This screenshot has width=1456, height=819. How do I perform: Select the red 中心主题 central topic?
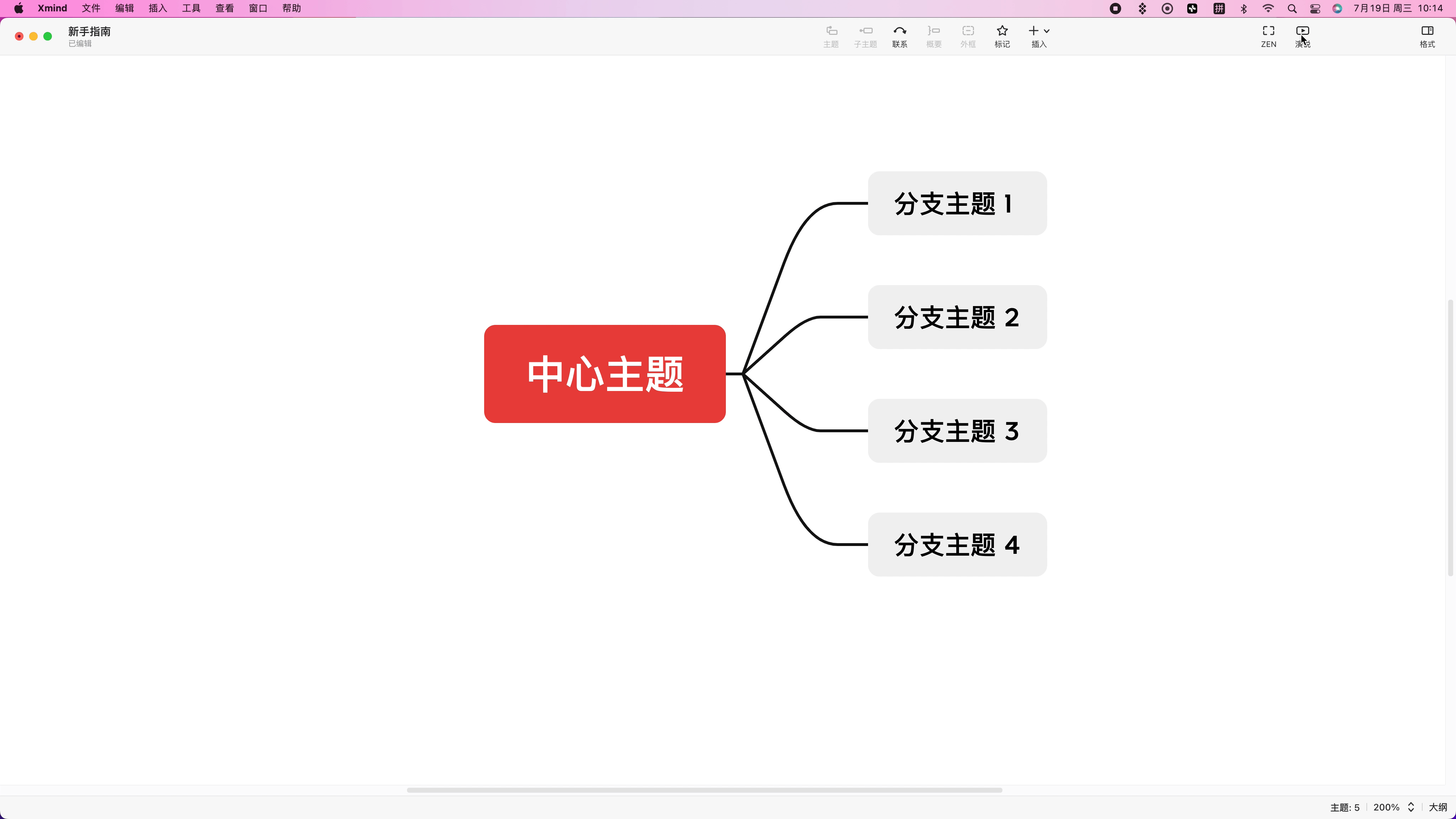coord(604,374)
